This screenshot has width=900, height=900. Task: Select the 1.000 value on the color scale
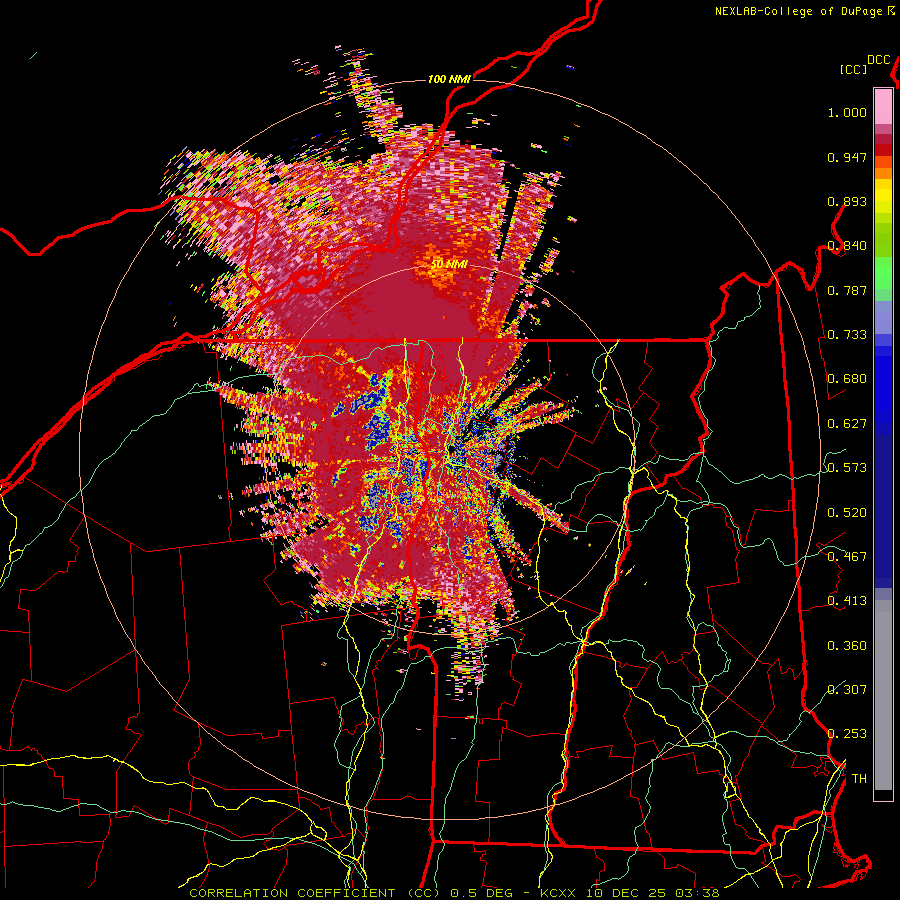[847, 112]
